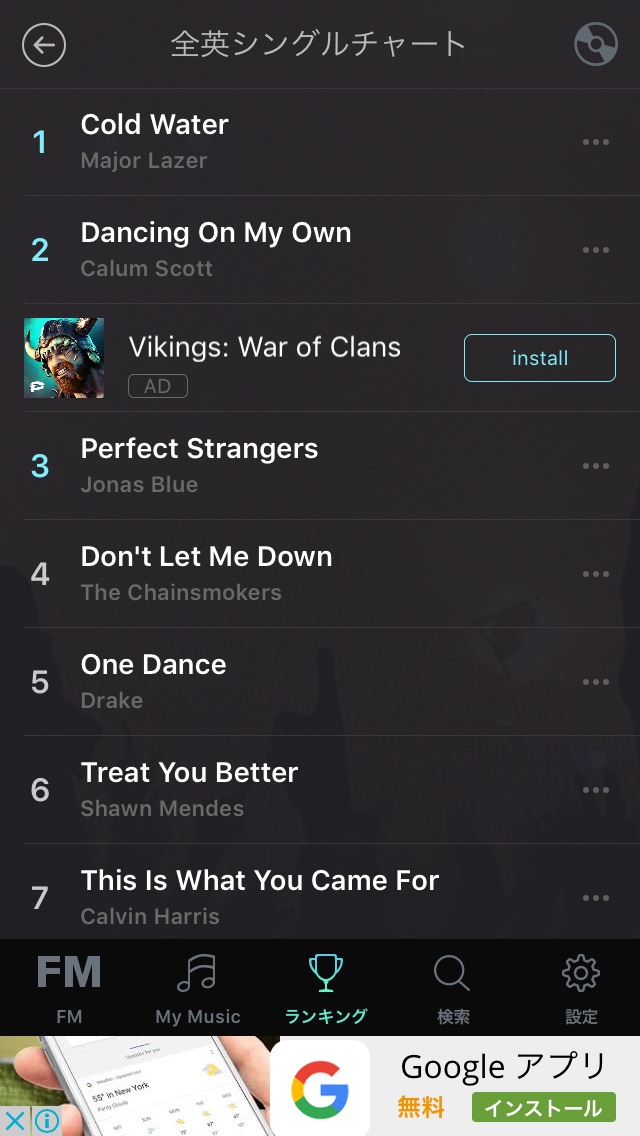Open more options for Cold Water

(x=596, y=142)
